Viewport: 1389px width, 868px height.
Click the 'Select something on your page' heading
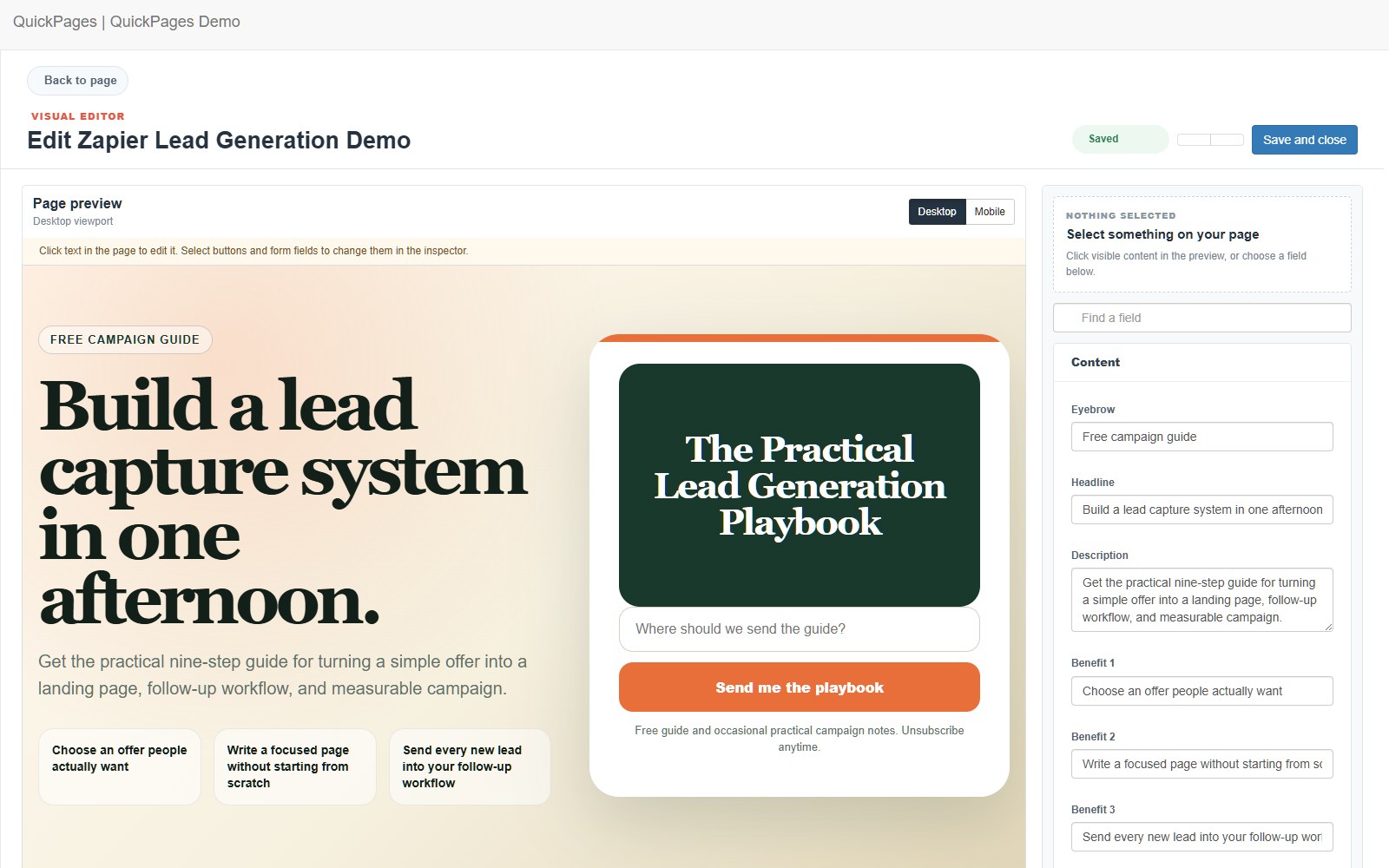pyautogui.click(x=1162, y=234)
